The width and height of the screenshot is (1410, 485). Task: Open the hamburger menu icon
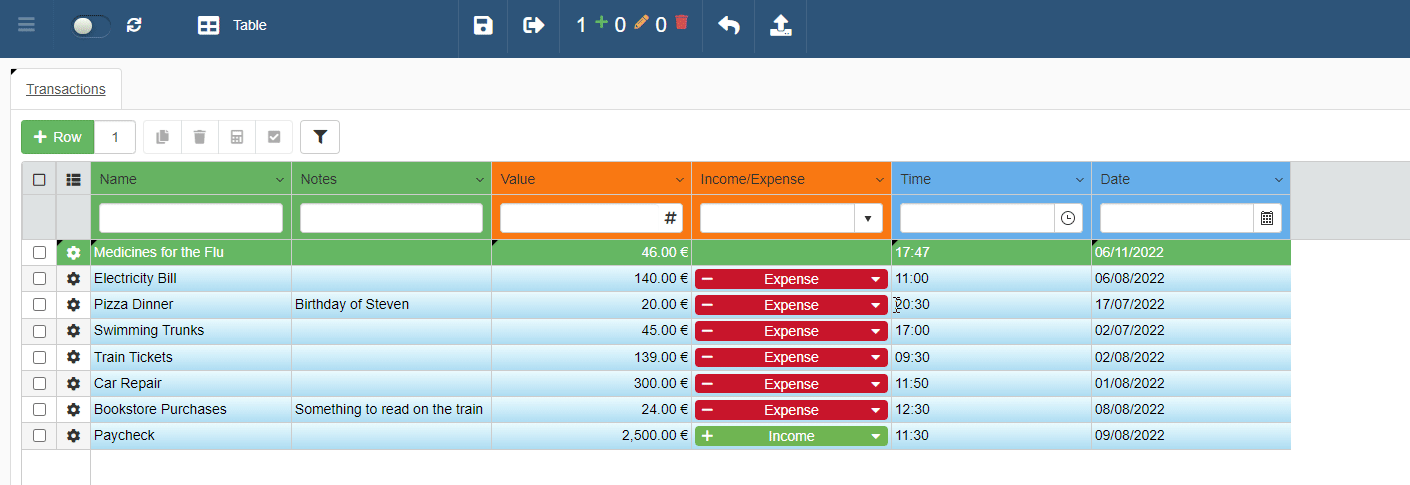26,25
